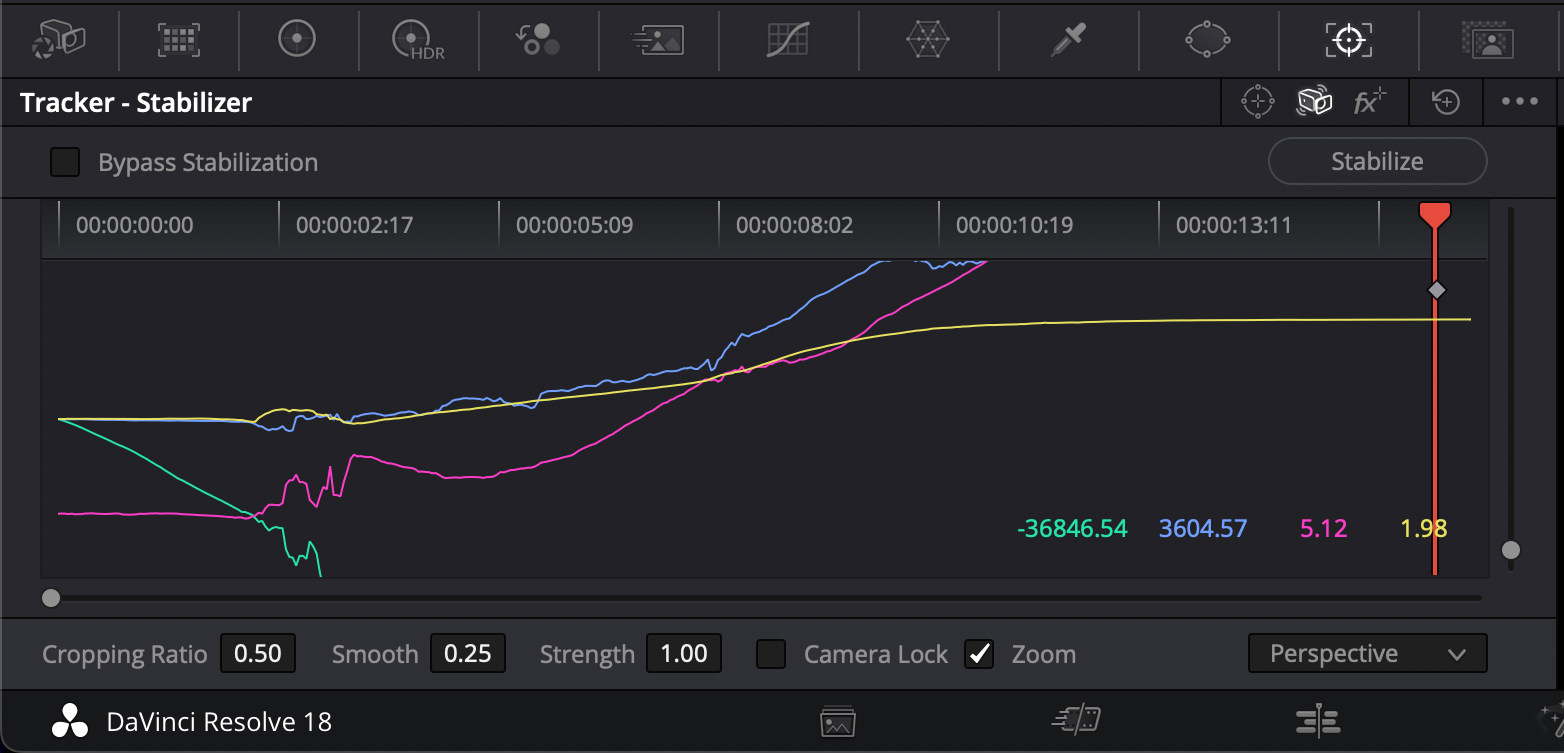Open the Motion Effects palette

pyautogui.click(x=658, y=40)
